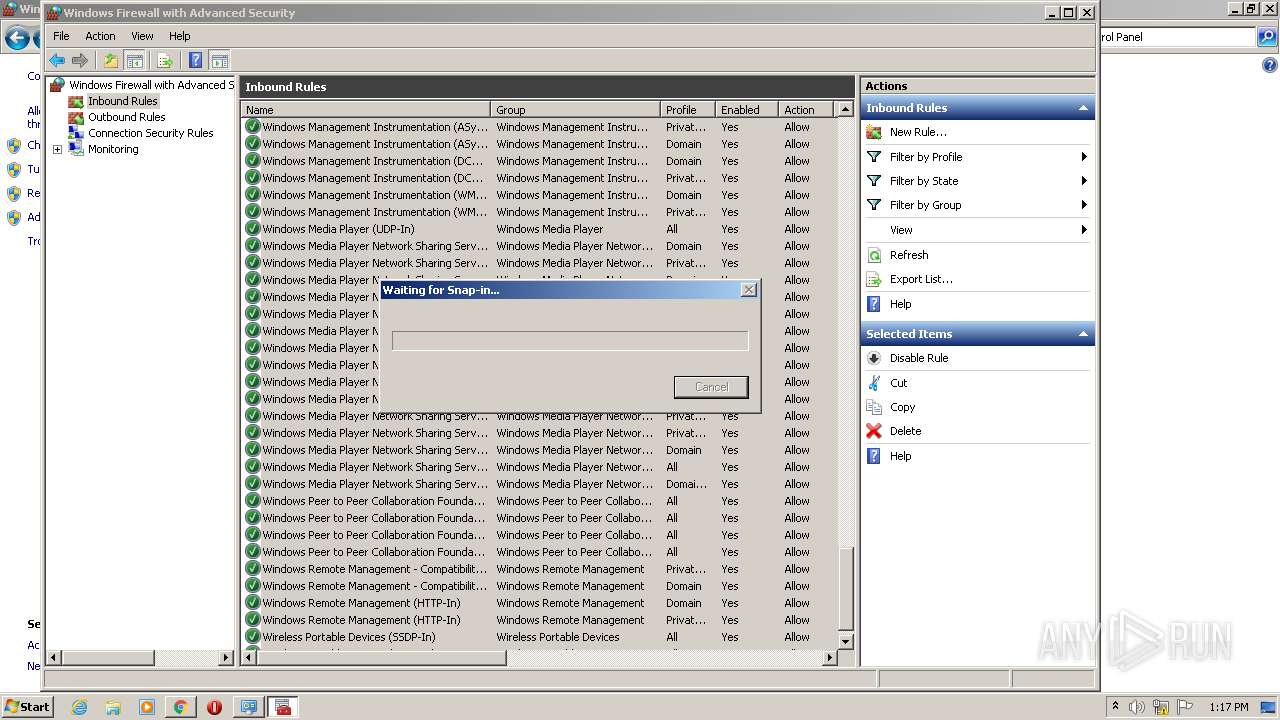The height and width of the screenshot is (720, 1280).
Task: Click the volume speaker tray icon
Action: click(x=1137, y=707)
